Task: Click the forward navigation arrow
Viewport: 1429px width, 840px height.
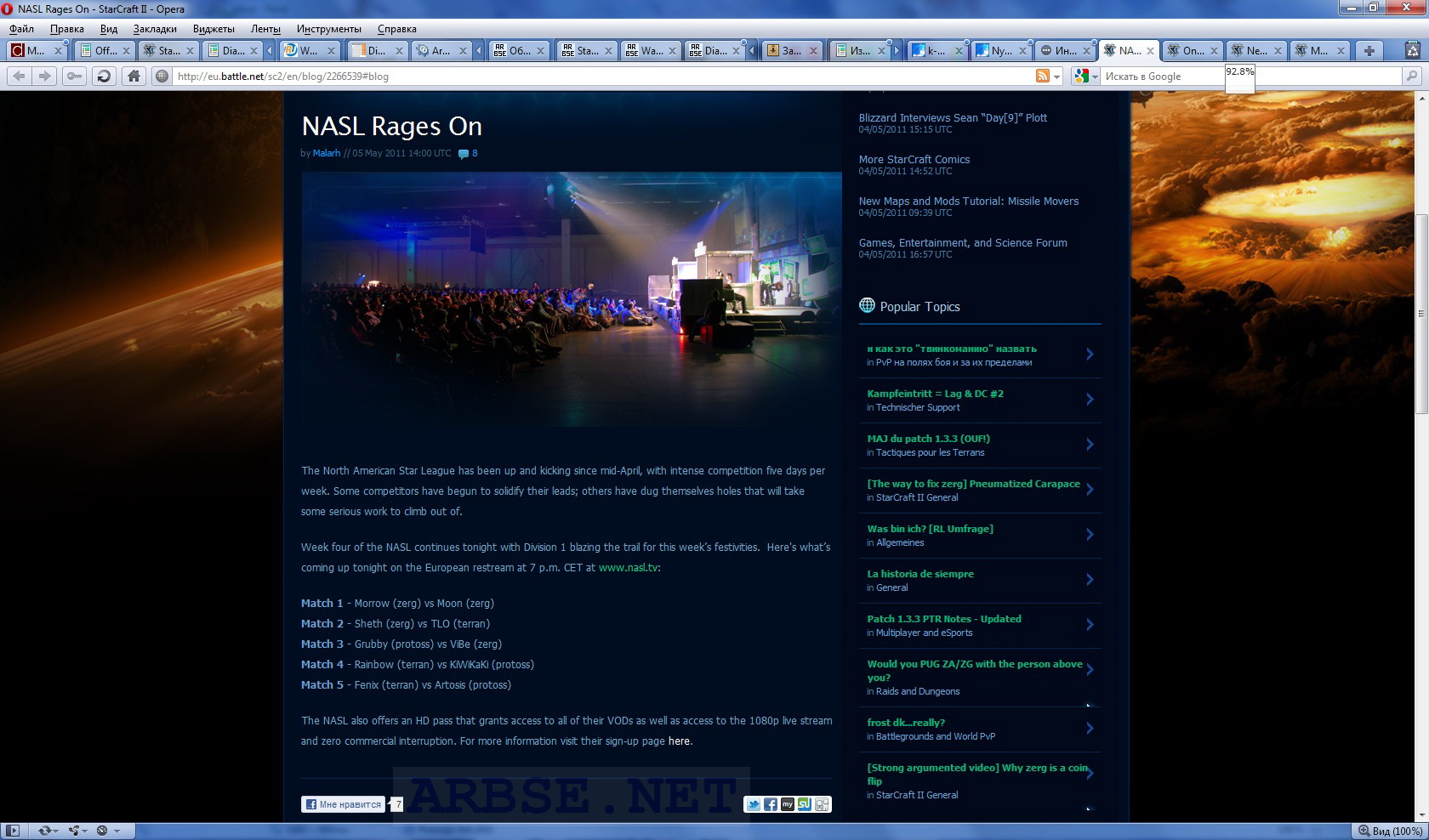Action: pos(44,76)
